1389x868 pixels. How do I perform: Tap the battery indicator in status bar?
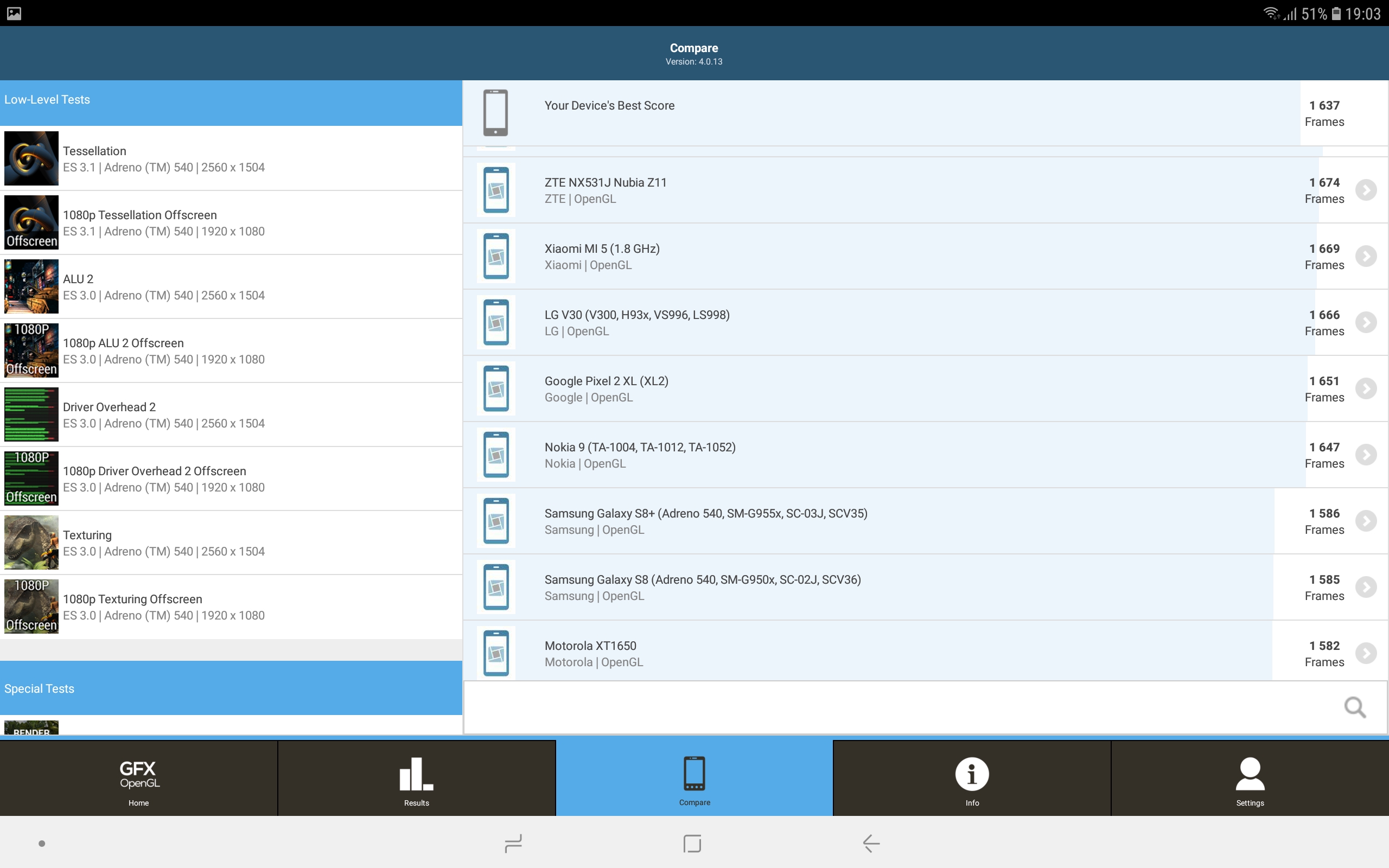tap(1336, 13)
